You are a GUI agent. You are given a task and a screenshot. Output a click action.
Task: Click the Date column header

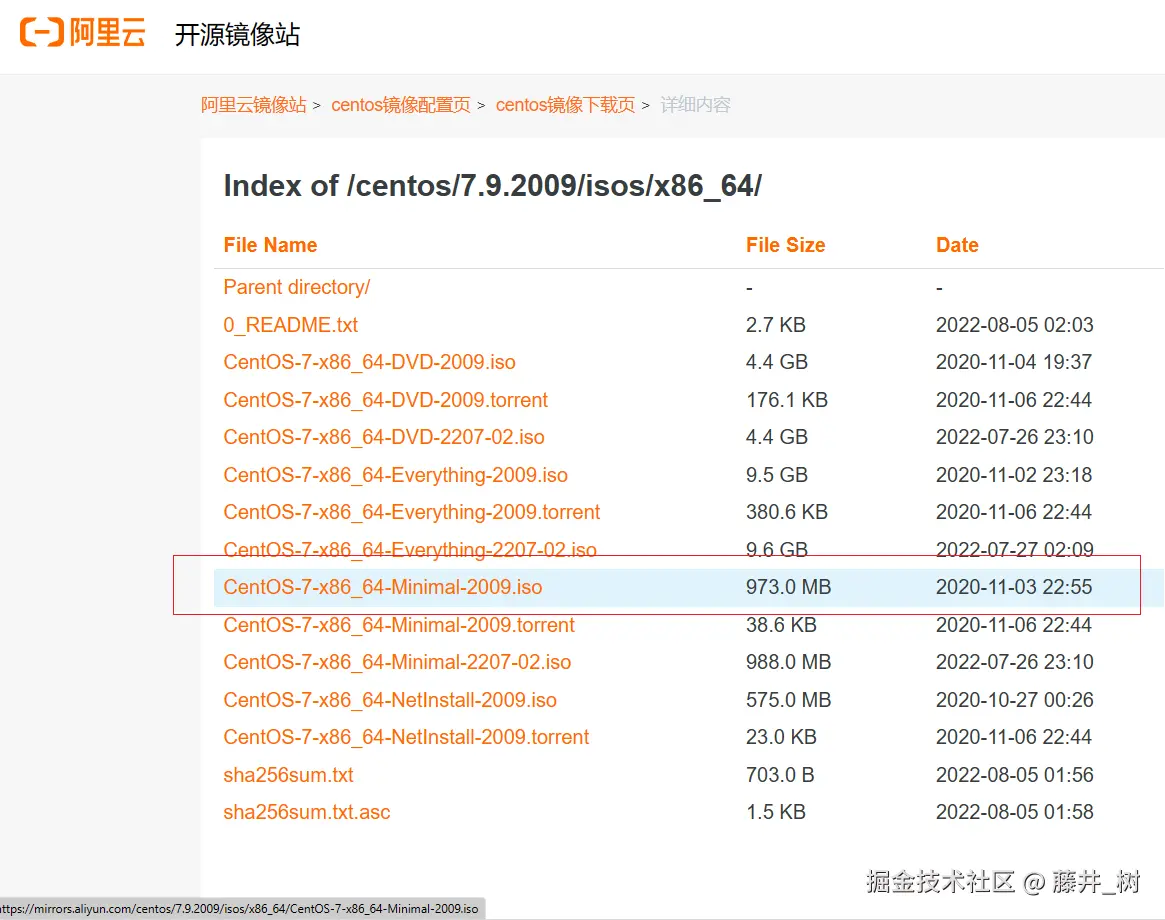coord(957,245)
